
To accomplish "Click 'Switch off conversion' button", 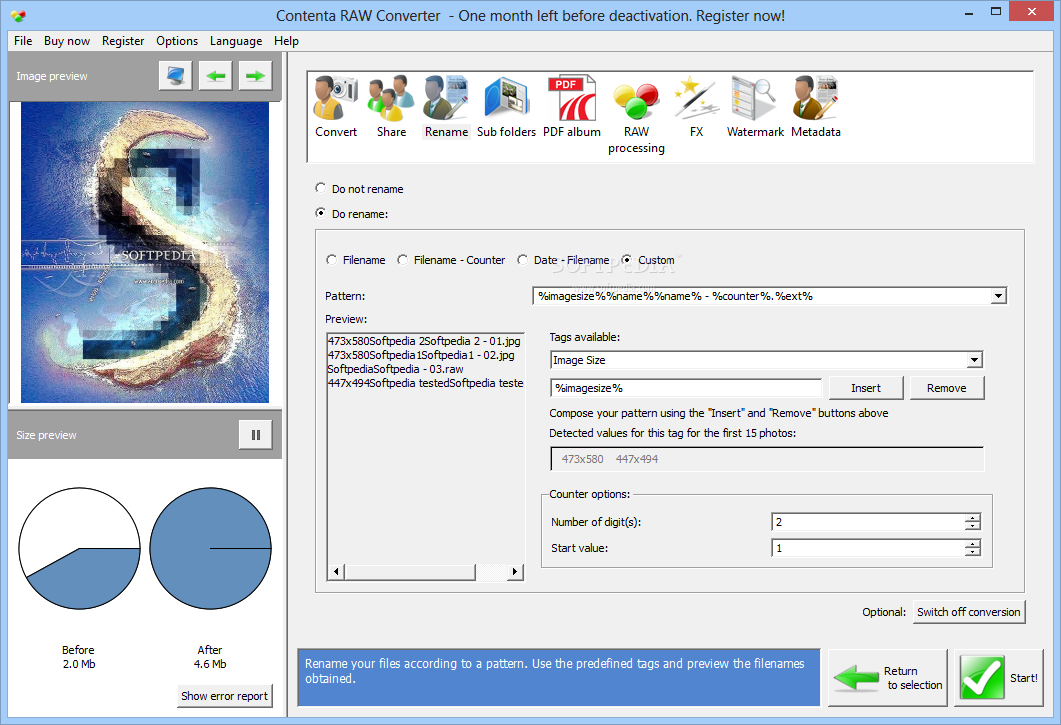I will click(969, 612).
